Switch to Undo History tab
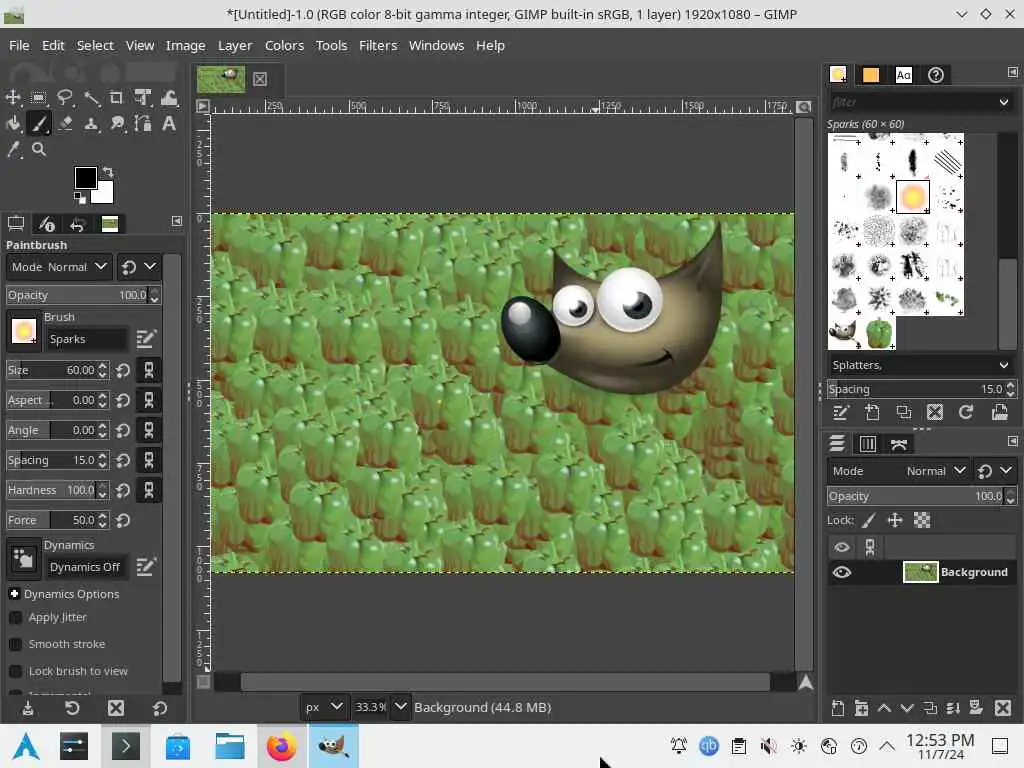 (78, 225)
